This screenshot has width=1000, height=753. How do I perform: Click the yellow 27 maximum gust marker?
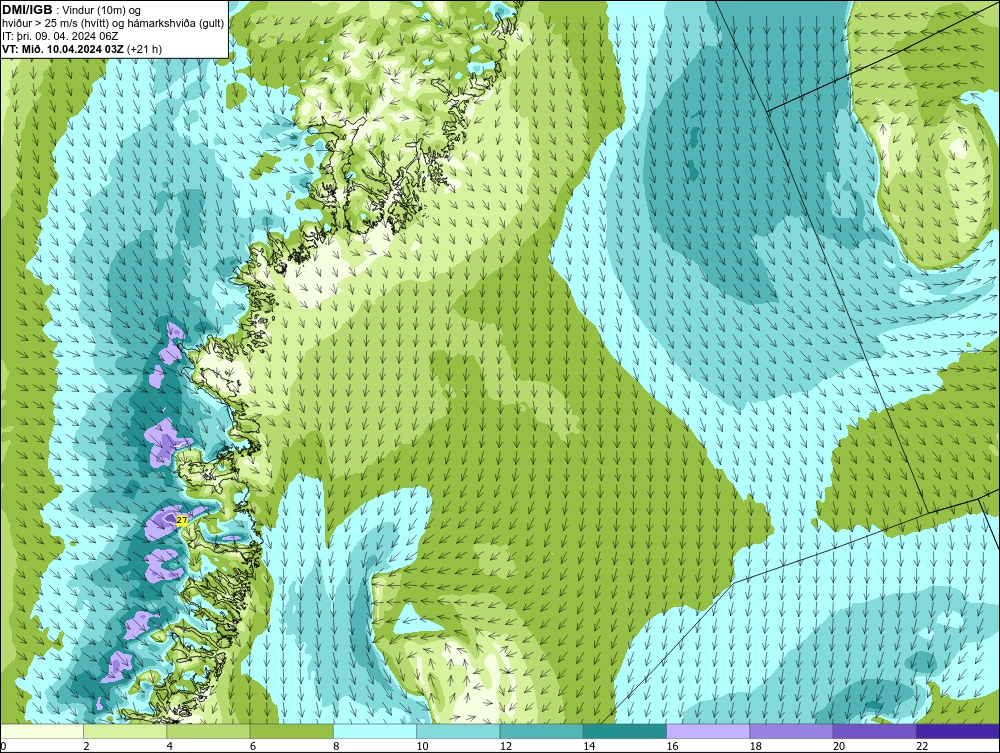[182, 520]
